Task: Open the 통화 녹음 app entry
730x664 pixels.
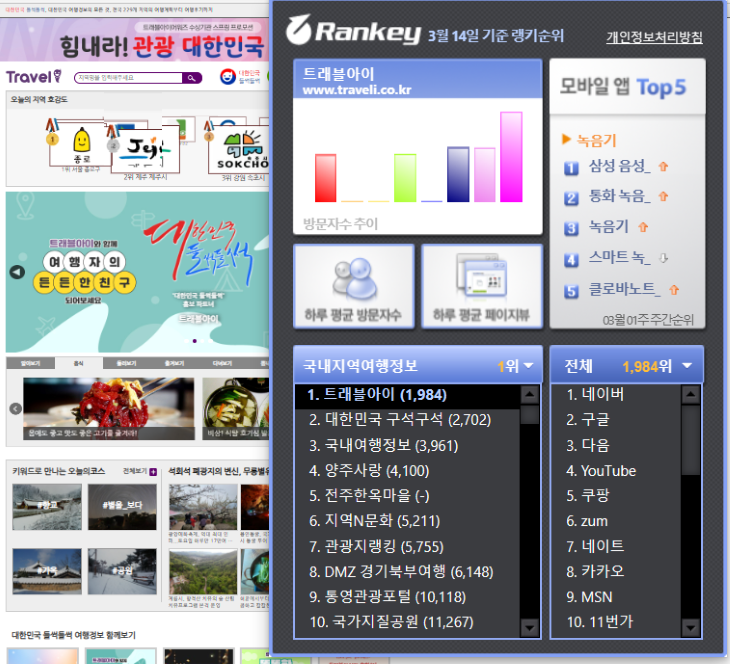Action: pos(619,196)
